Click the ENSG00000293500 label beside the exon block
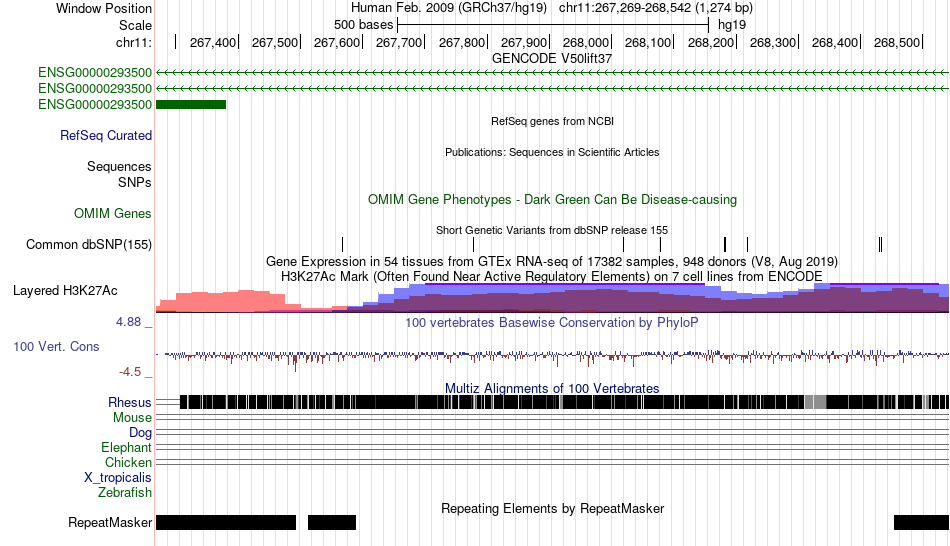The image size is (950, 546). click(x=95, y=104)
